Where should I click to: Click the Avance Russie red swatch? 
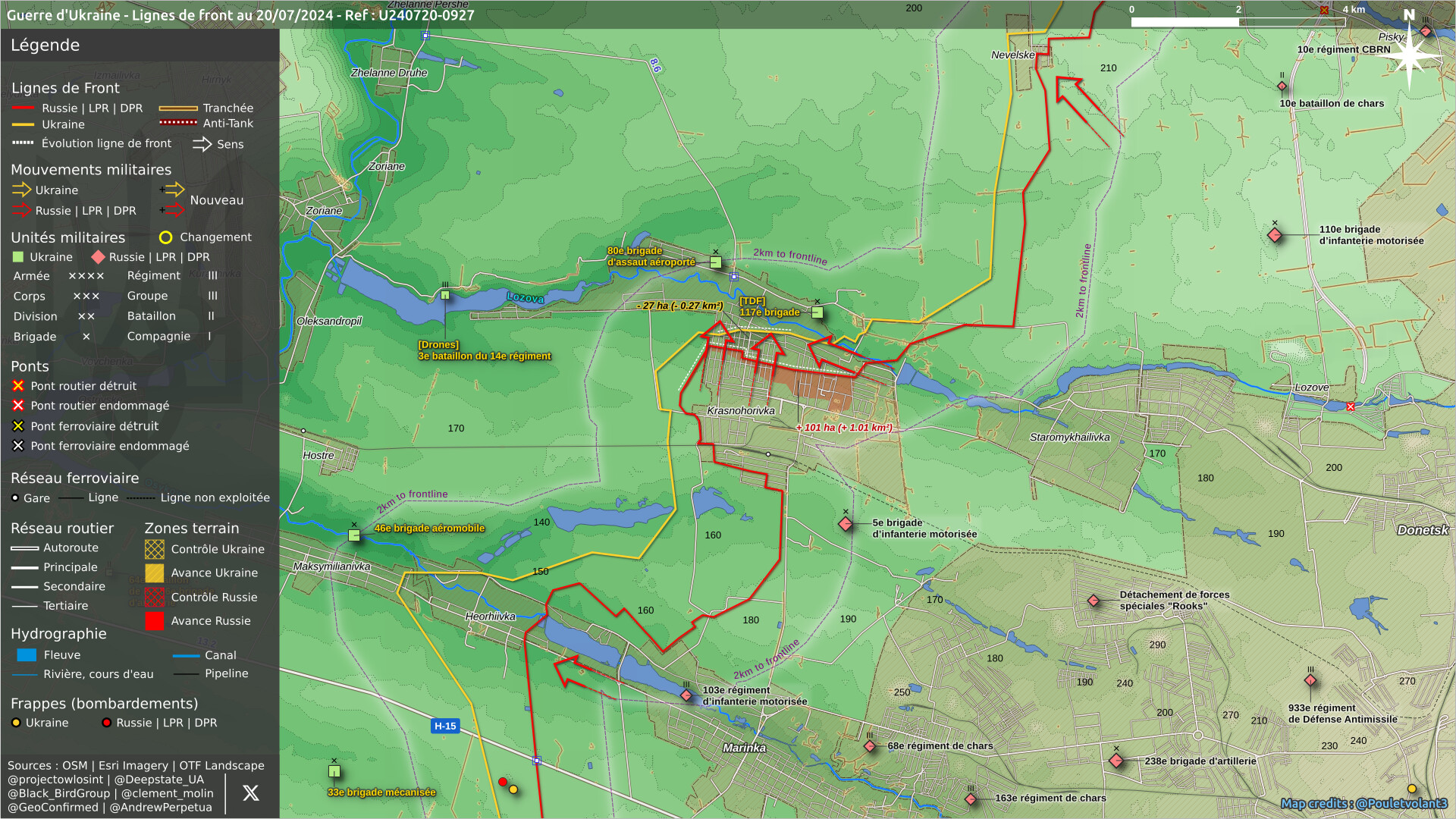155,621
